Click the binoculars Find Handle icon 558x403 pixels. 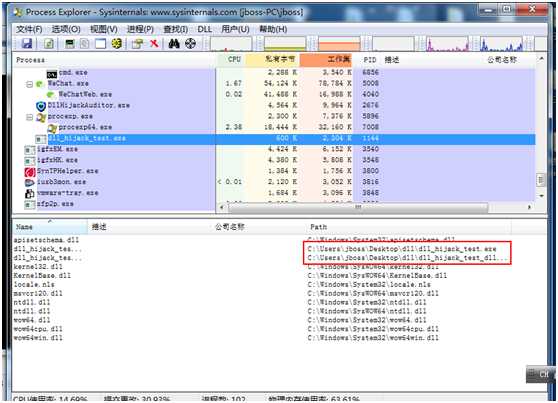pos(174,43)
